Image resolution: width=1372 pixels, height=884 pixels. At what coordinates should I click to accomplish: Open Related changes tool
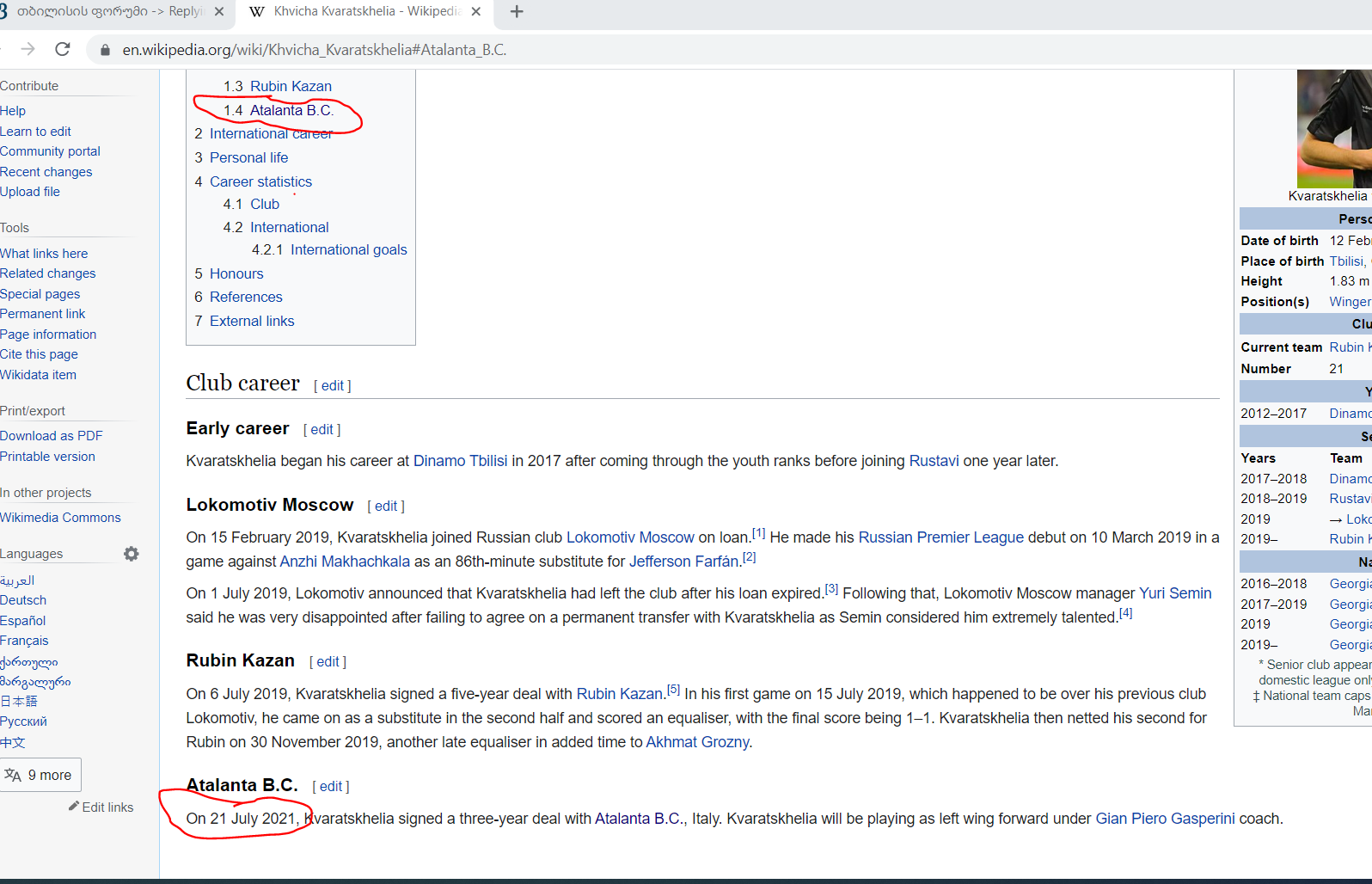pyautogui.click(x=47, y=273)
